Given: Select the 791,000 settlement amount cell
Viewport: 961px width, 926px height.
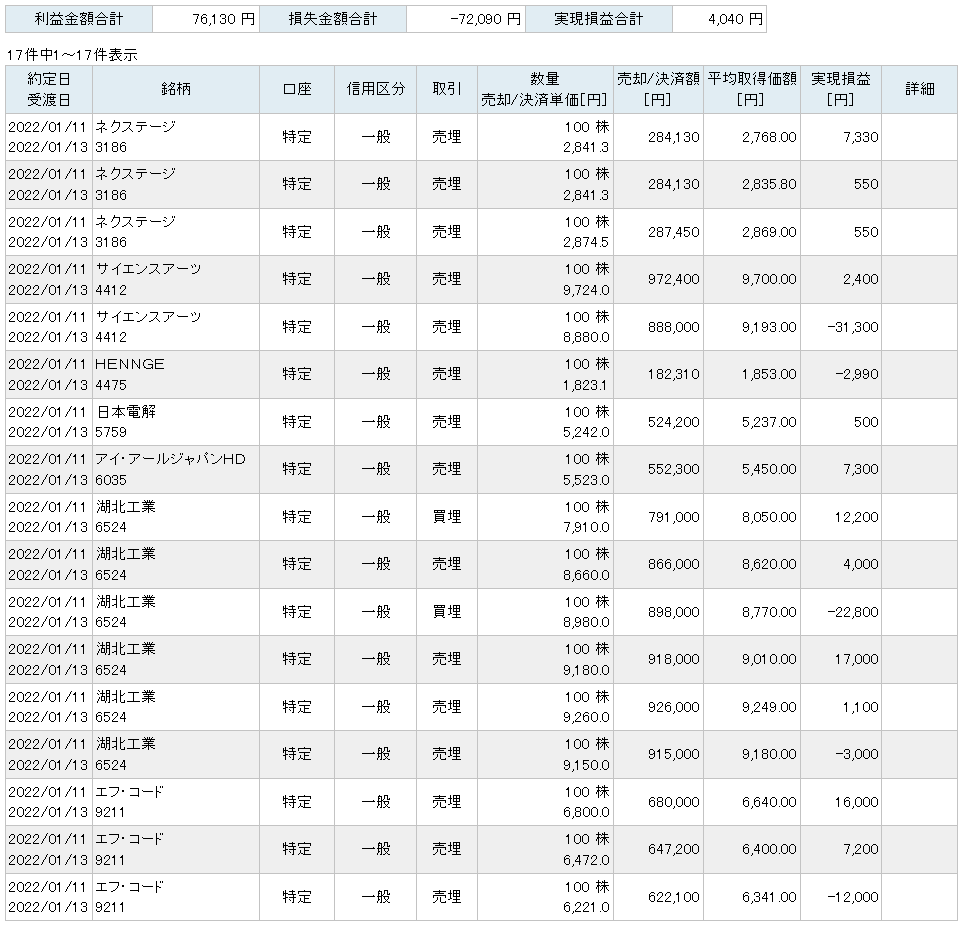Looking at the screenshot, I should pyautogui.click(x=659, y=517).
